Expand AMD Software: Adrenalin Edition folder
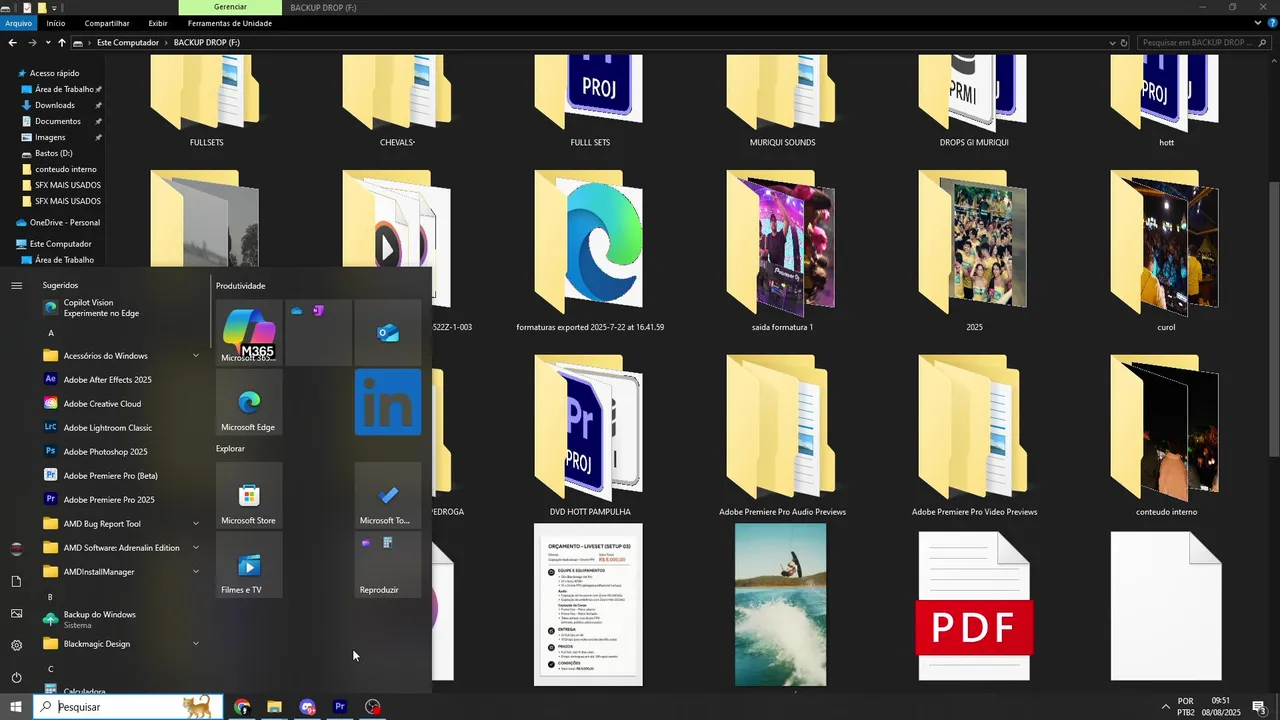Image resolution: width=1280 pixels, height=720 pixels. pyautogui.click(x=196, y=548)
